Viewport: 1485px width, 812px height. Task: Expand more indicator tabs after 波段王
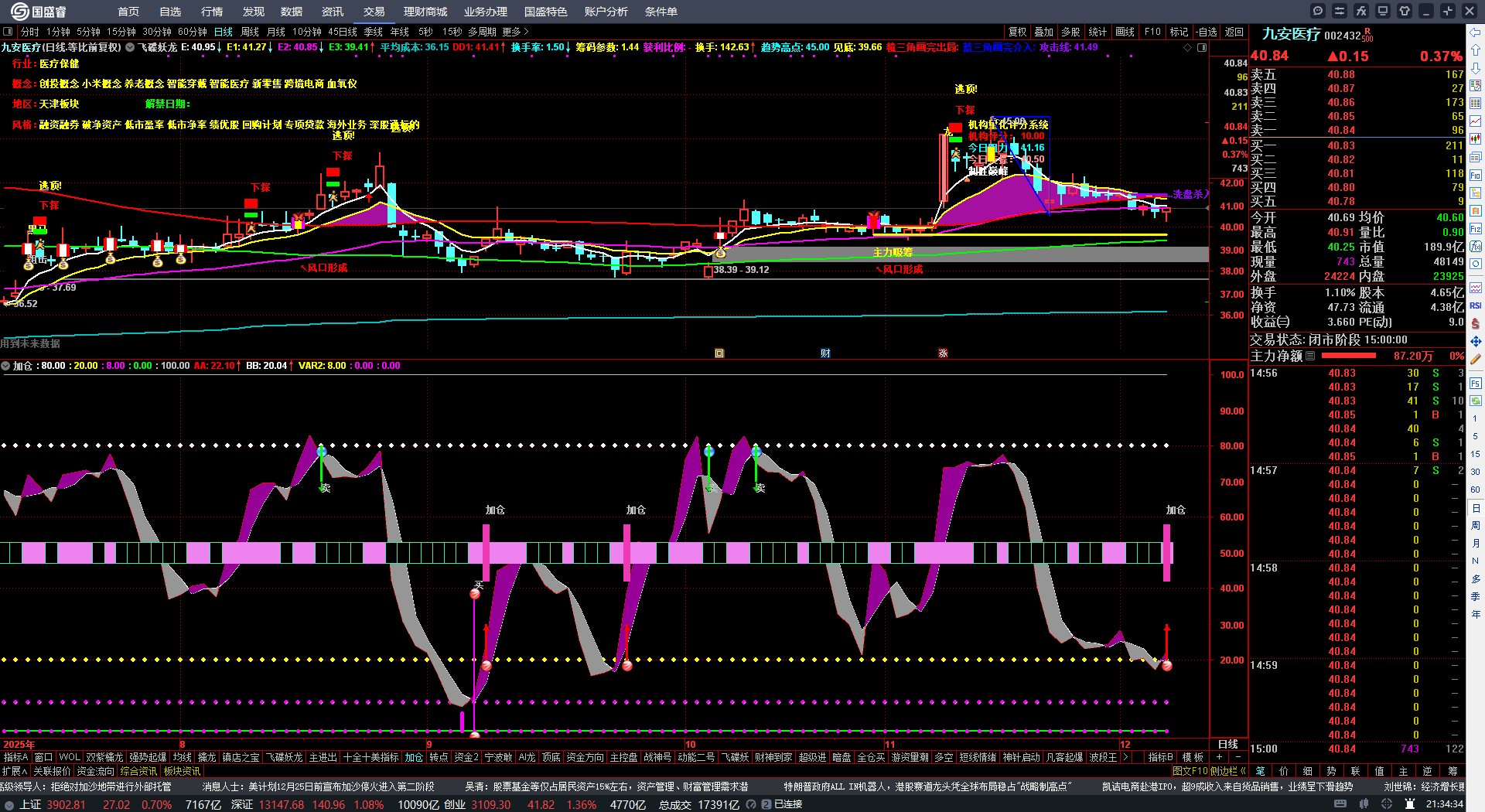click(x=1125, y=757)
